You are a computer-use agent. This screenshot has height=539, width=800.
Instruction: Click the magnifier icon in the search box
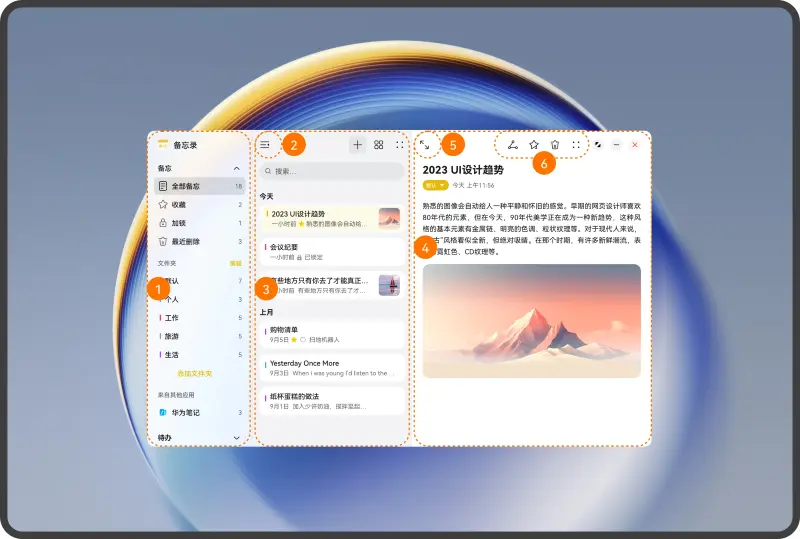click(x=268, y=171)
